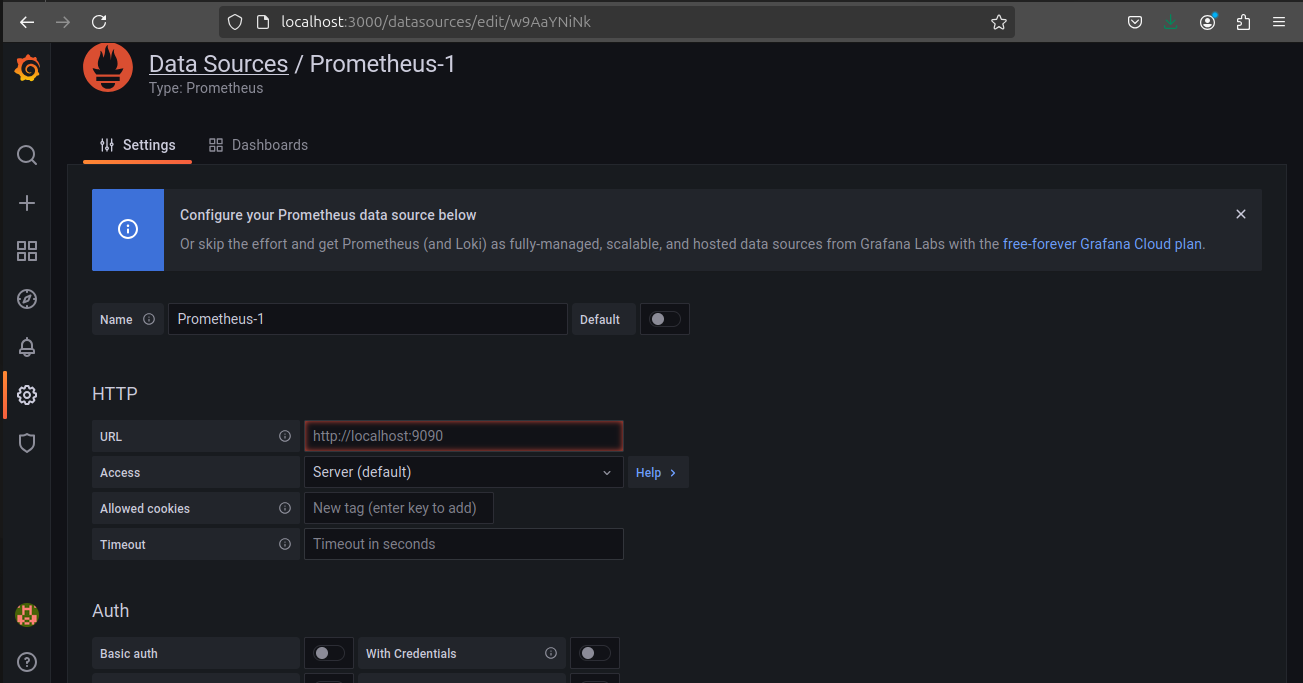Open the Data Sources breadcrumb link

tap(218, 64)
